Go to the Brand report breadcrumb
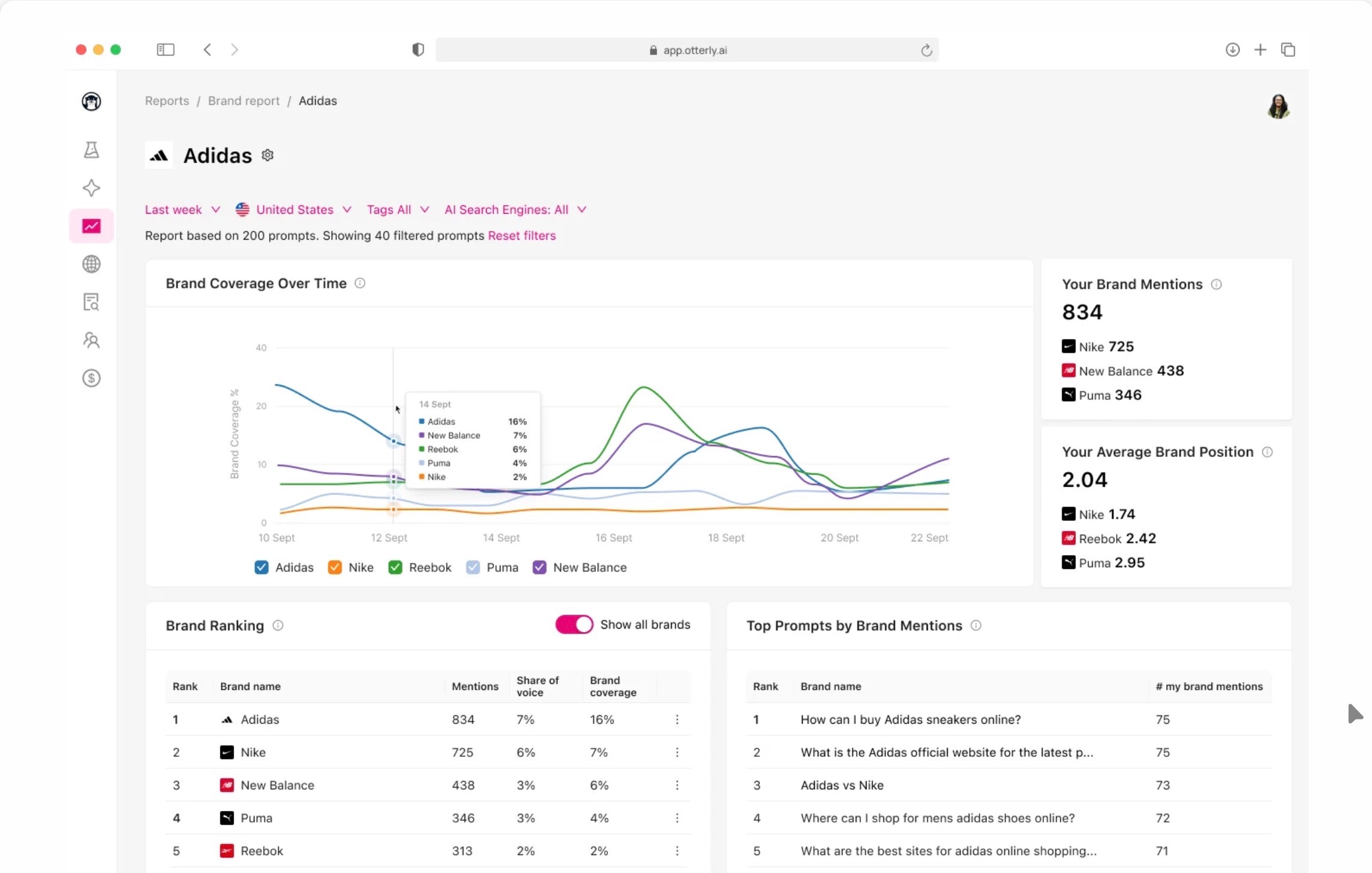This screenshot has height=873, width=1372. click(x=244, y=101)
